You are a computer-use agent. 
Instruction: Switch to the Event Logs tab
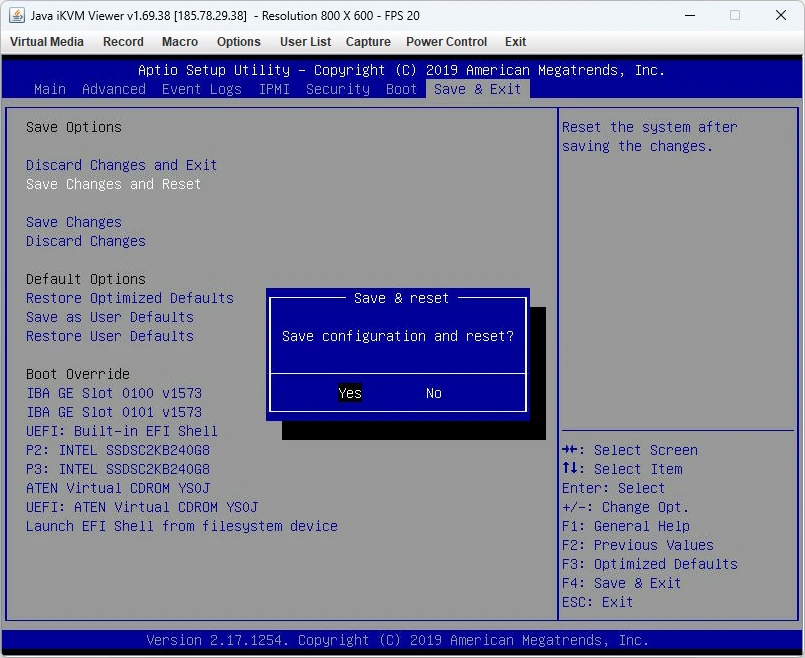pyautogui.click(x=202, y=89)
